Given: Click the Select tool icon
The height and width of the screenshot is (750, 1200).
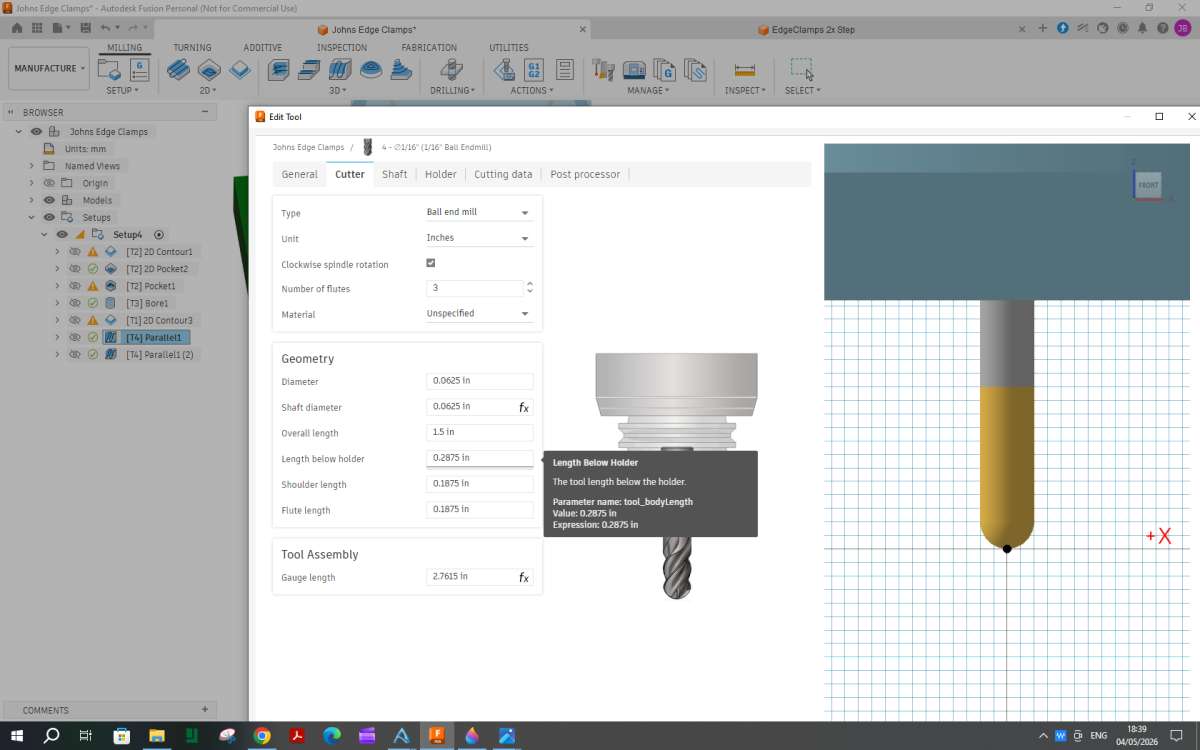Looking at the screenshot, I should (802, 69).
